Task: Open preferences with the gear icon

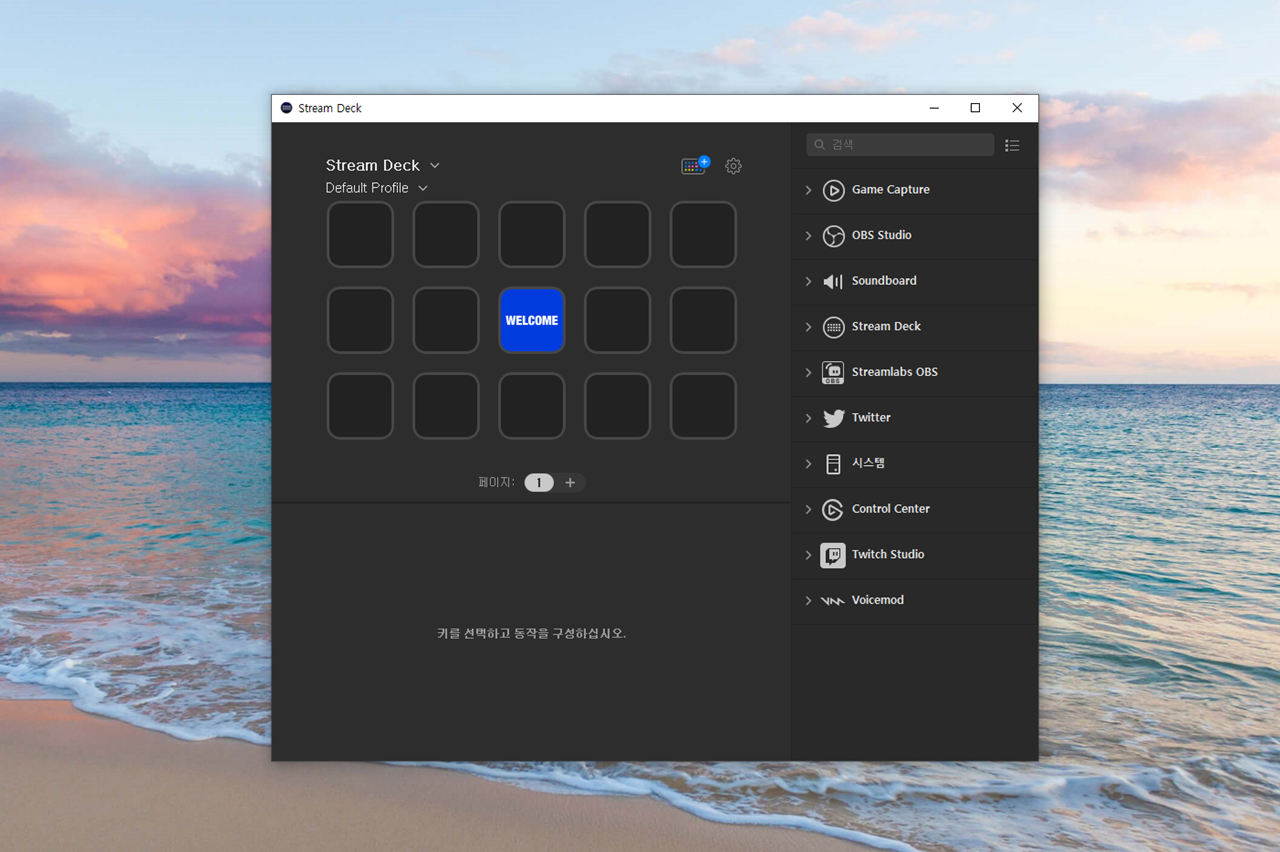Action: [x=734, y=166]
